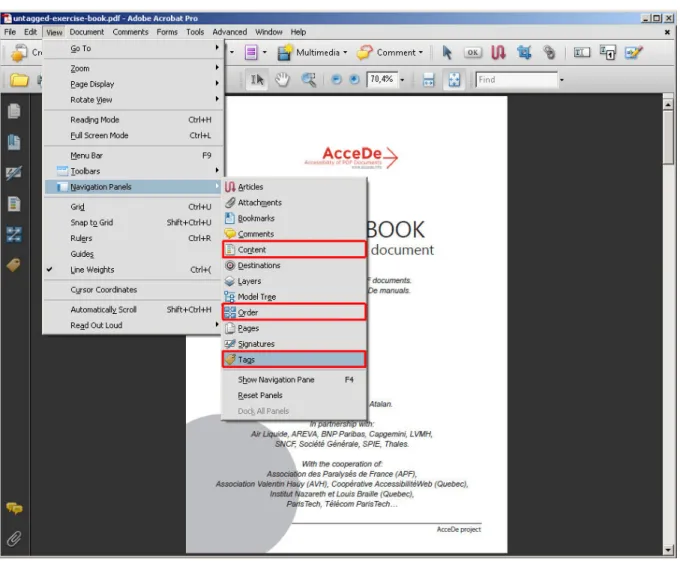
Task: Choose Content from Navigation Panels submenu
Action: (x=294, y=250)
